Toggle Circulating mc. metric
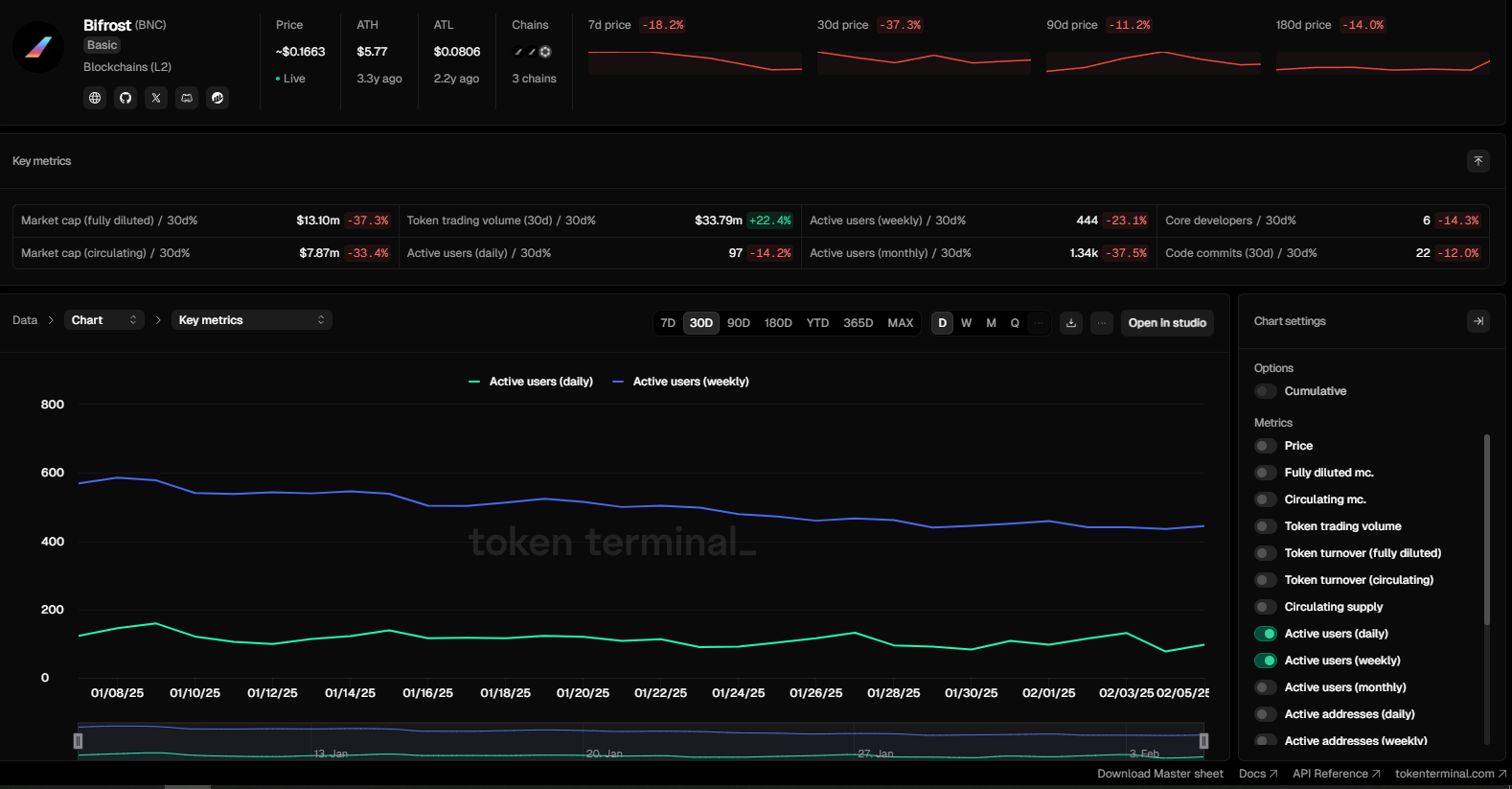This screenshot has width=1512, height=789. (x=1266, y=499)
